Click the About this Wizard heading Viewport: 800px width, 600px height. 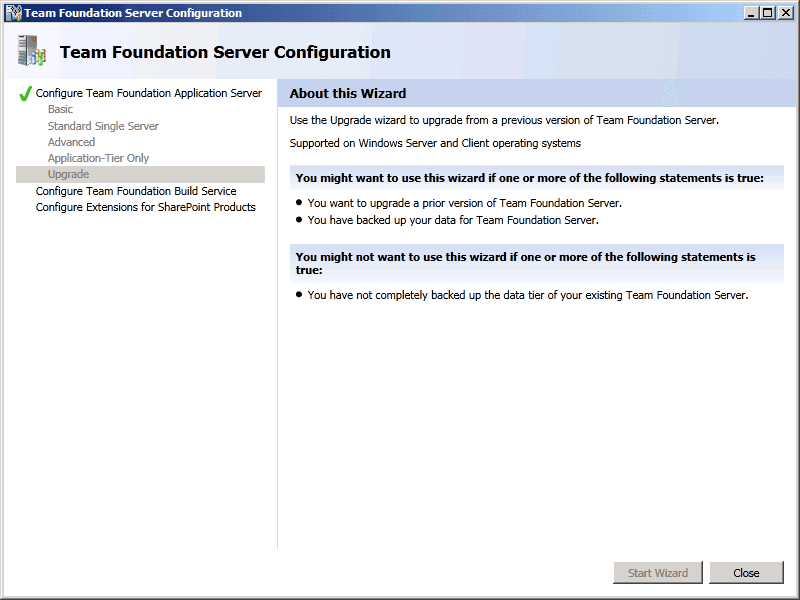348,93
